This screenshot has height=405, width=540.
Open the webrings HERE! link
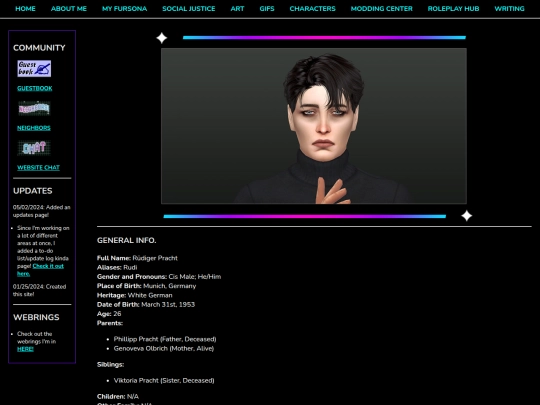pyautogui.click(x=25, y=349)
